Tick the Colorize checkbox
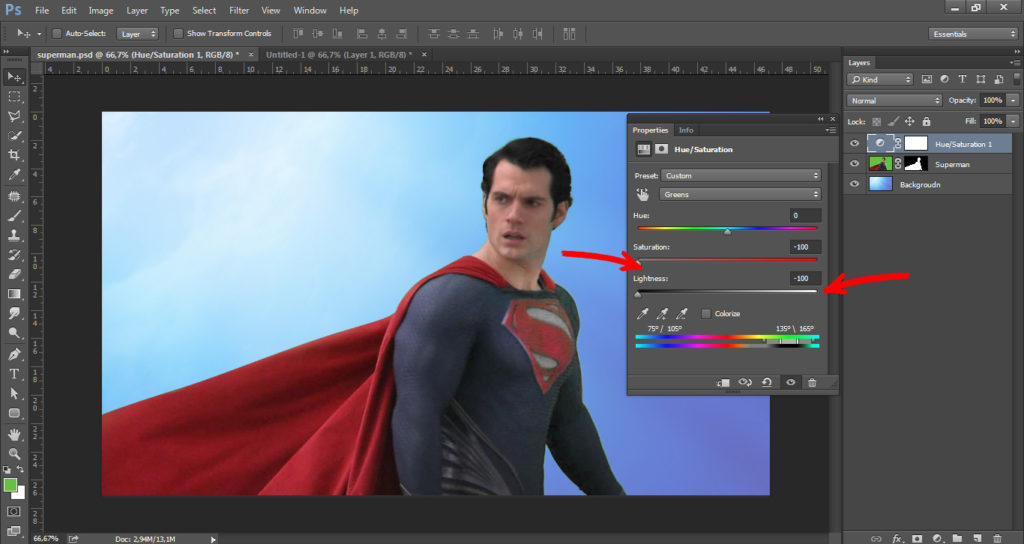1024x544 pixels. click(x=706, y=313)
